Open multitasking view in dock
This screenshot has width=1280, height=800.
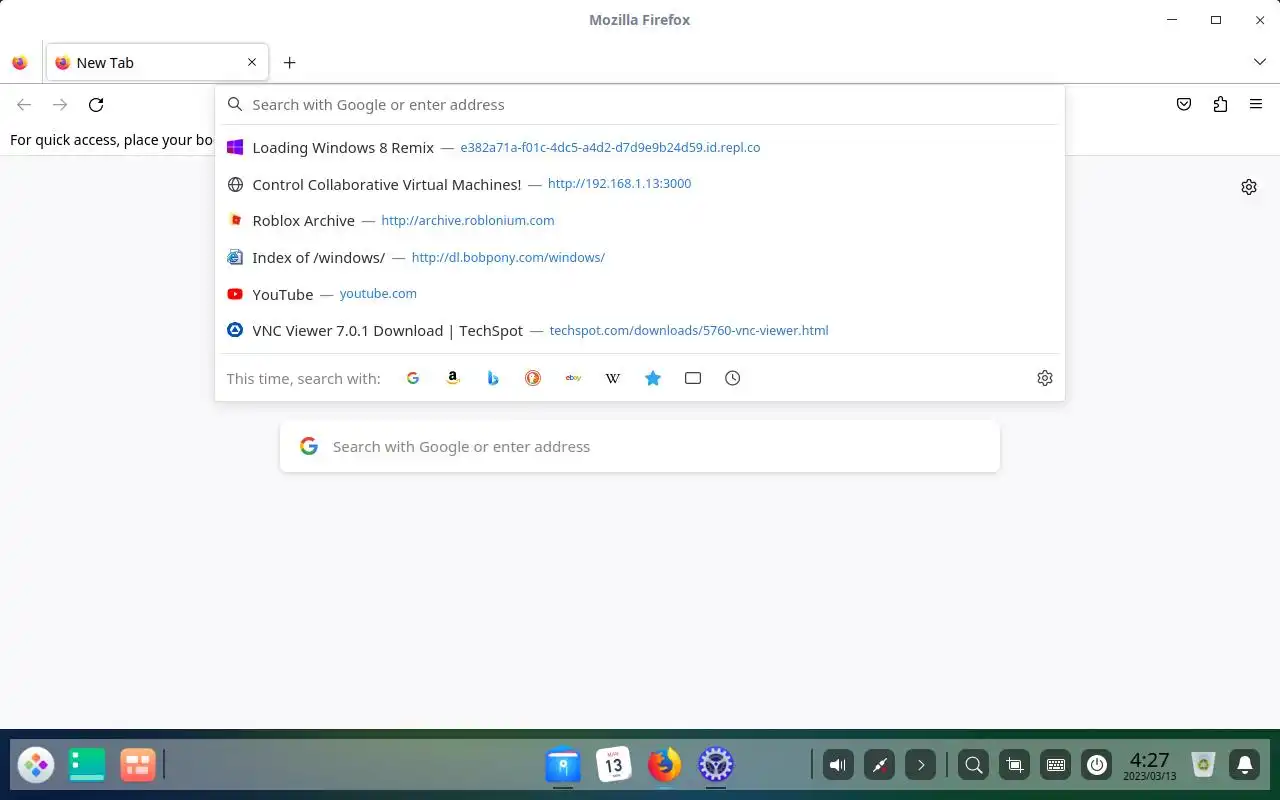pyautogui.click(x=137, y=766)
